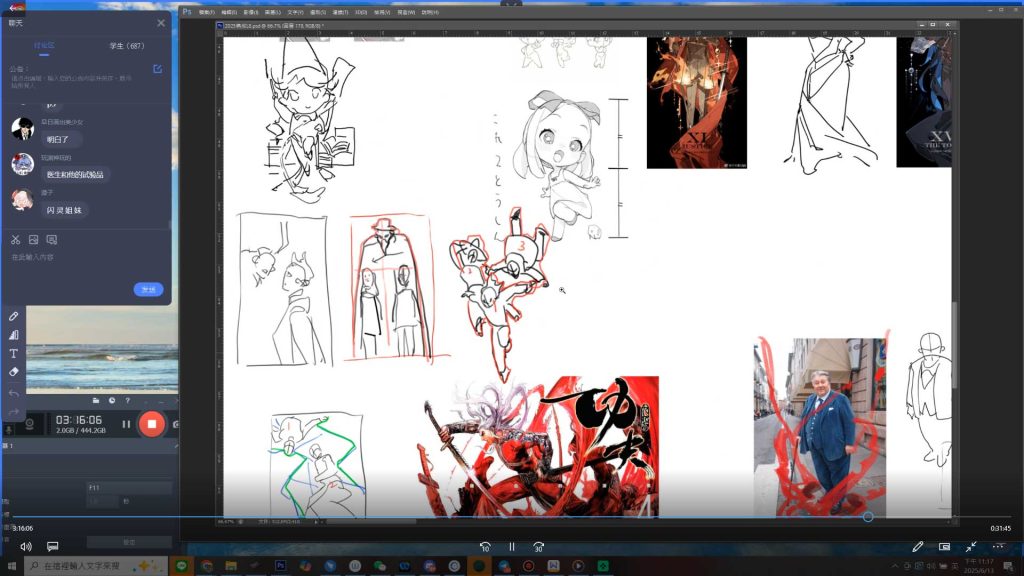Skip forward 30 seconds in video player
Image resolution: width=1024 pixels, height=576 pixels.
[538, 547]
